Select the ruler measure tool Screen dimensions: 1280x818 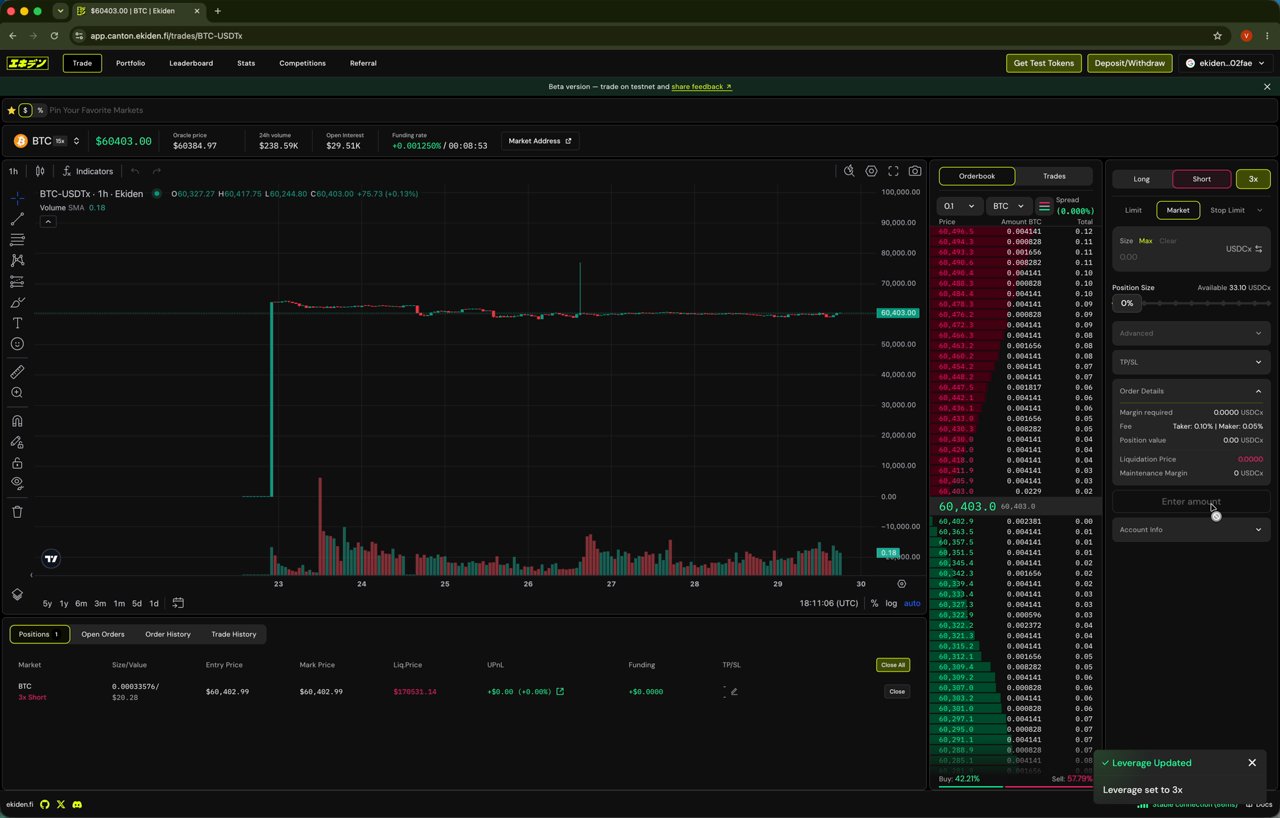[x=17, y=372]
